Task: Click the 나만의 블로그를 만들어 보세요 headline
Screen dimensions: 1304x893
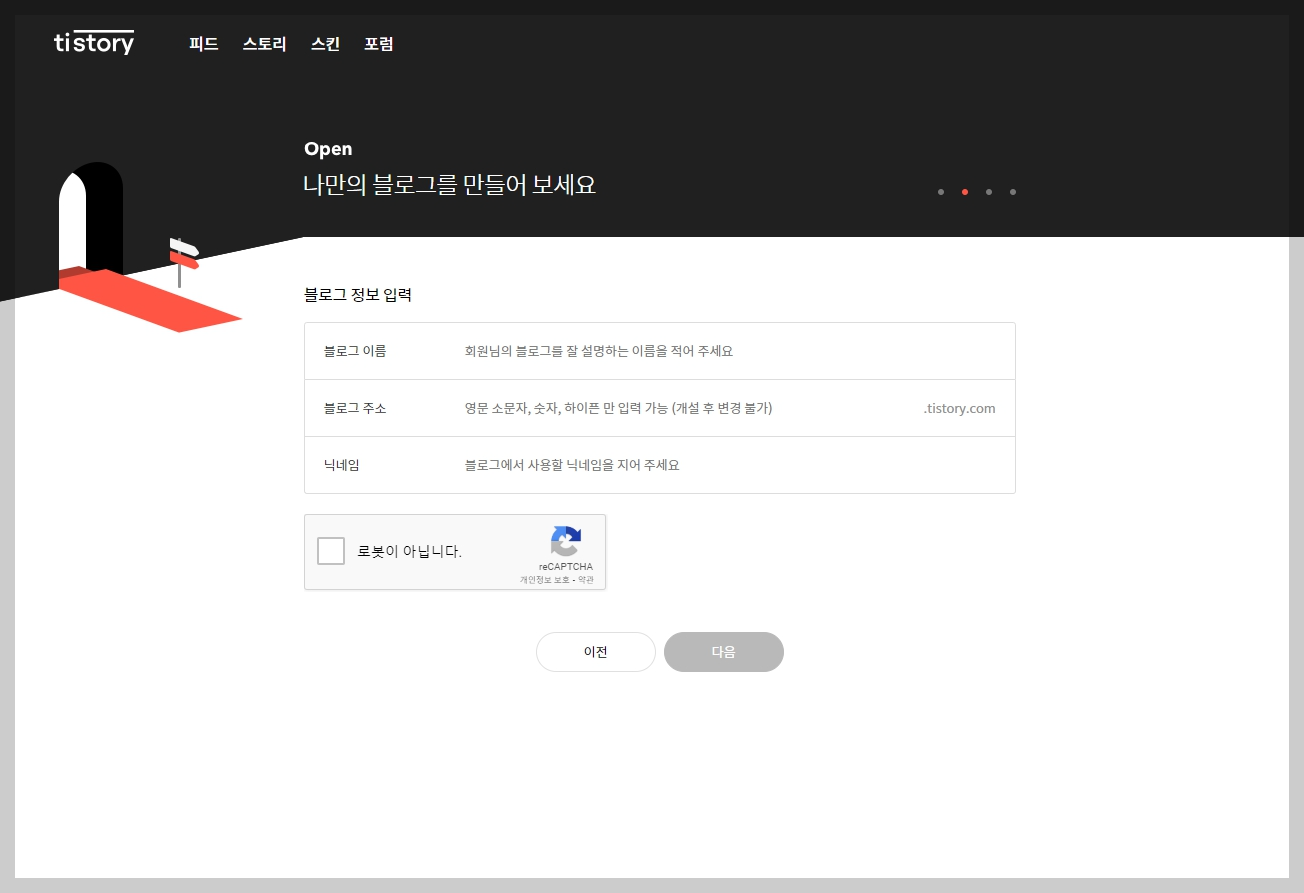Action: click(x=450, y=185)
